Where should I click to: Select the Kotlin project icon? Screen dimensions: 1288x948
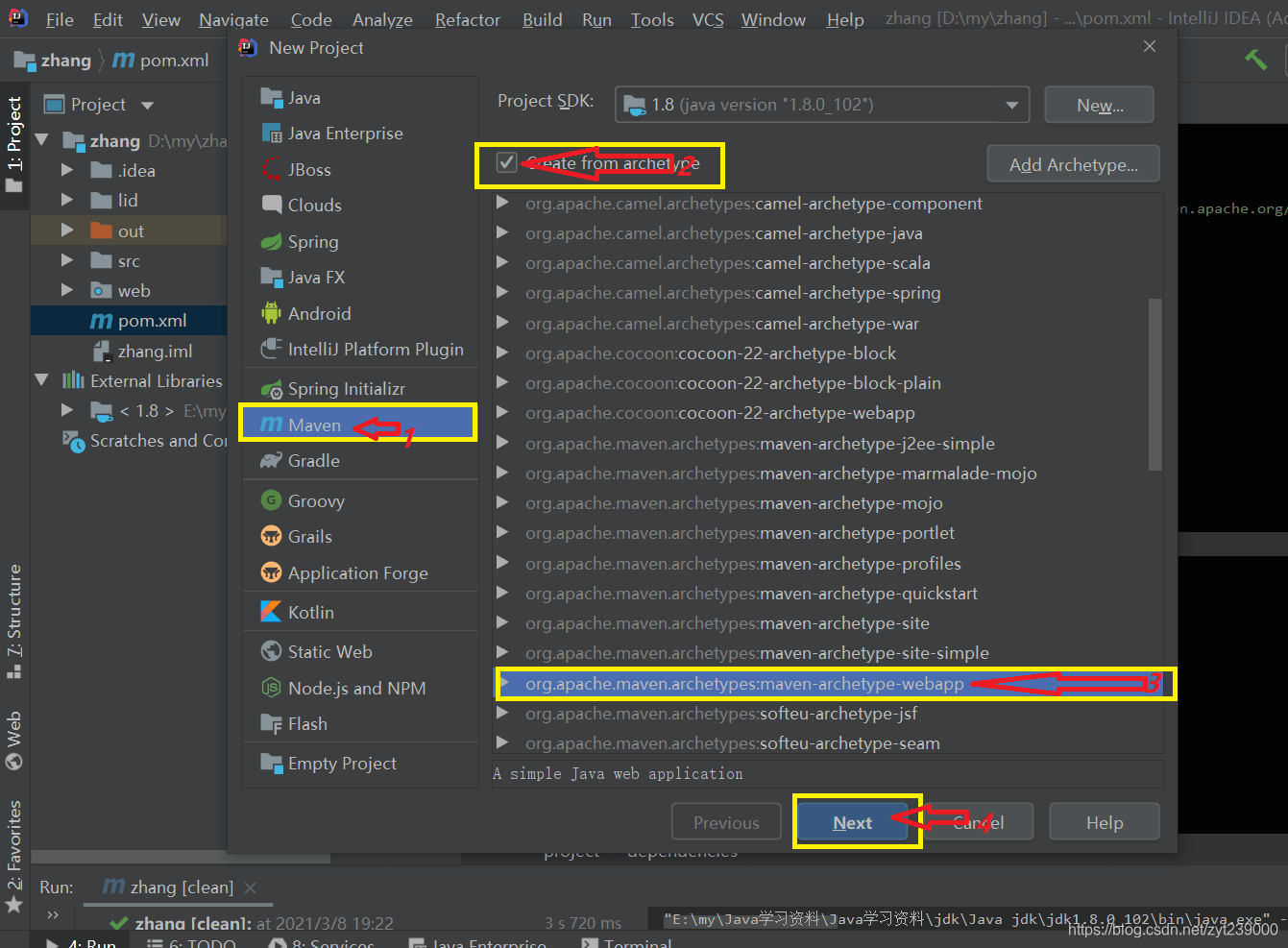(x=272, y=613)
